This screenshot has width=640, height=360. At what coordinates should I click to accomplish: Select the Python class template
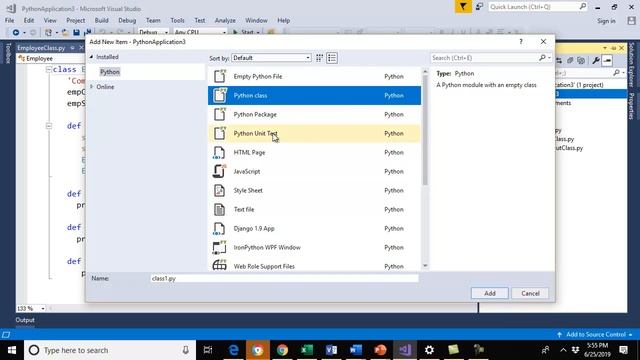tap(314, 96)
